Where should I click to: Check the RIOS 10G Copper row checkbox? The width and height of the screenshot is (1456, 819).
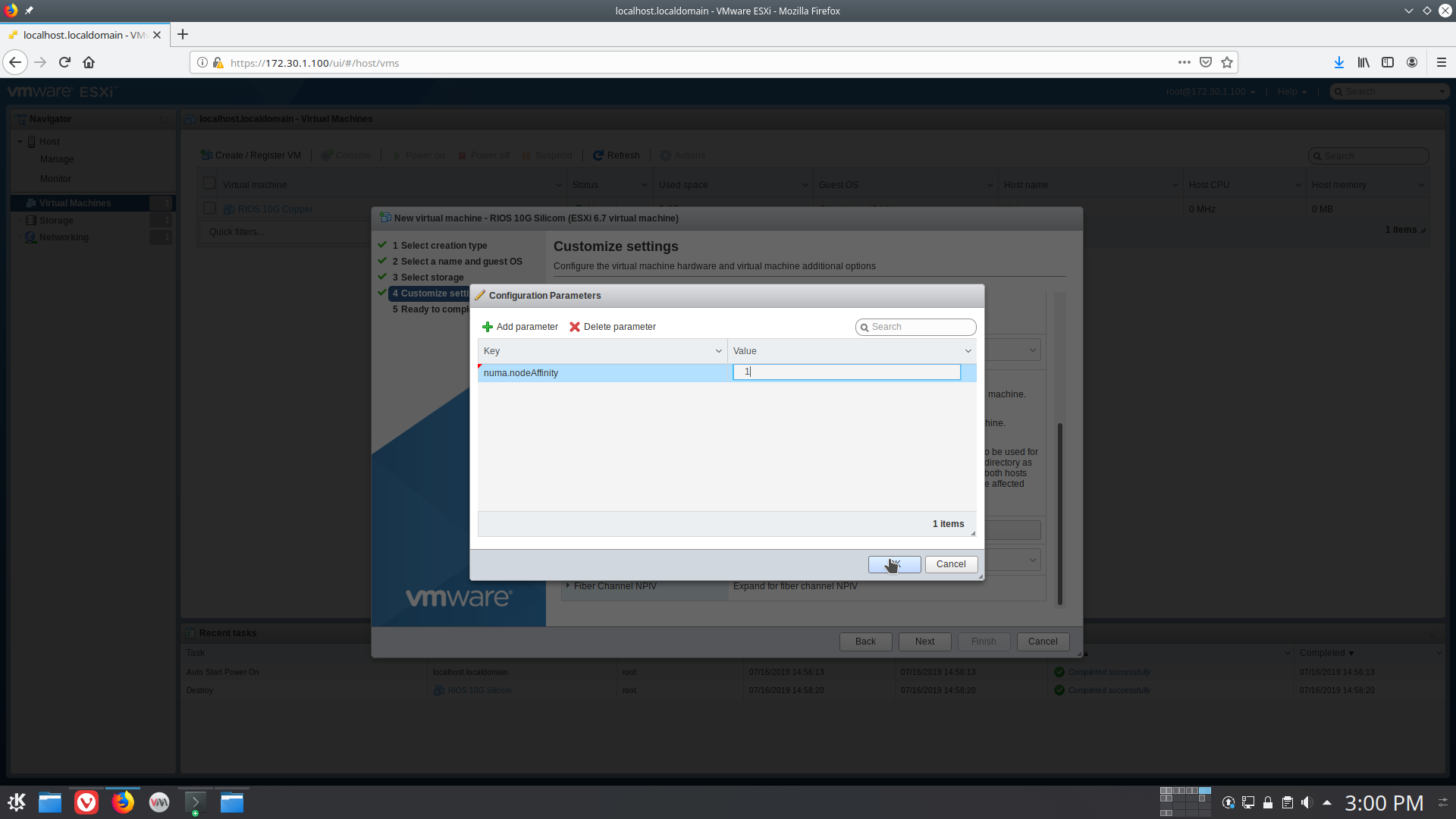[209, 208]
